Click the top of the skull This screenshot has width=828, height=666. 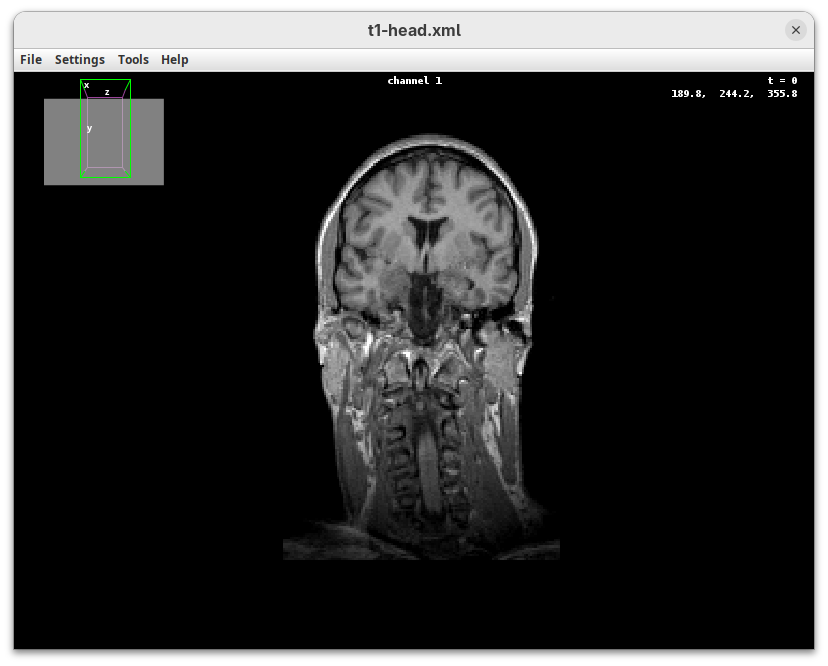(427, 143)
